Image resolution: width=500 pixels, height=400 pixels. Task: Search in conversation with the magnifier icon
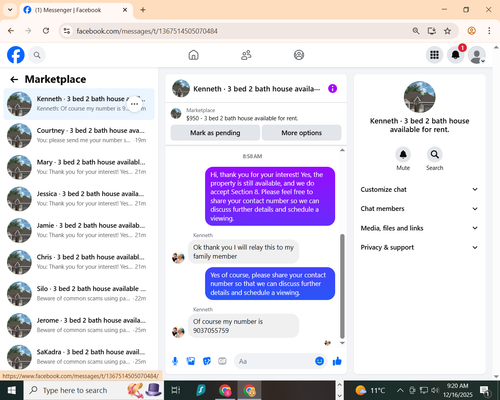pos(434,155)
